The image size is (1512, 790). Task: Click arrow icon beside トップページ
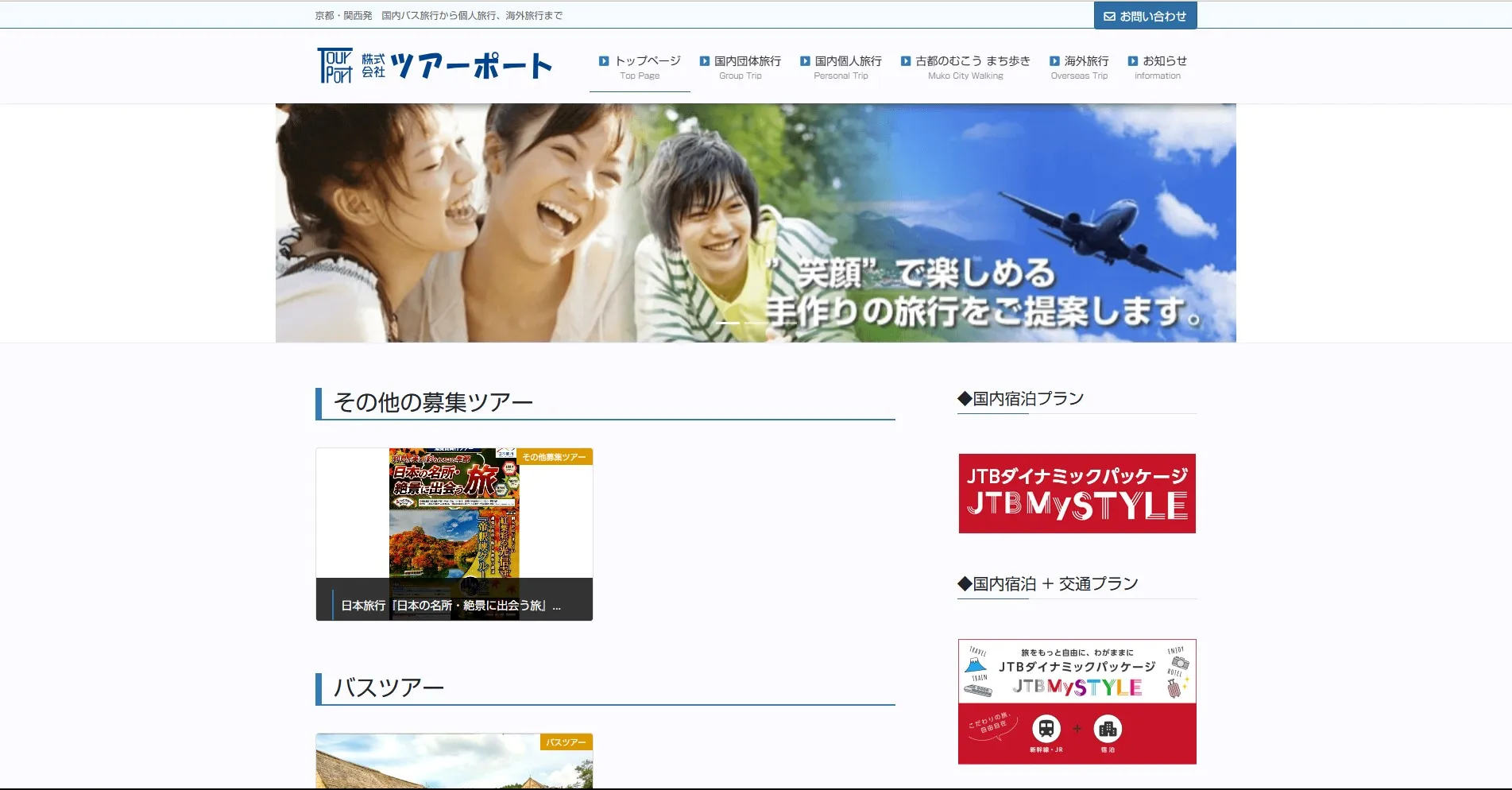coord(604,61)
